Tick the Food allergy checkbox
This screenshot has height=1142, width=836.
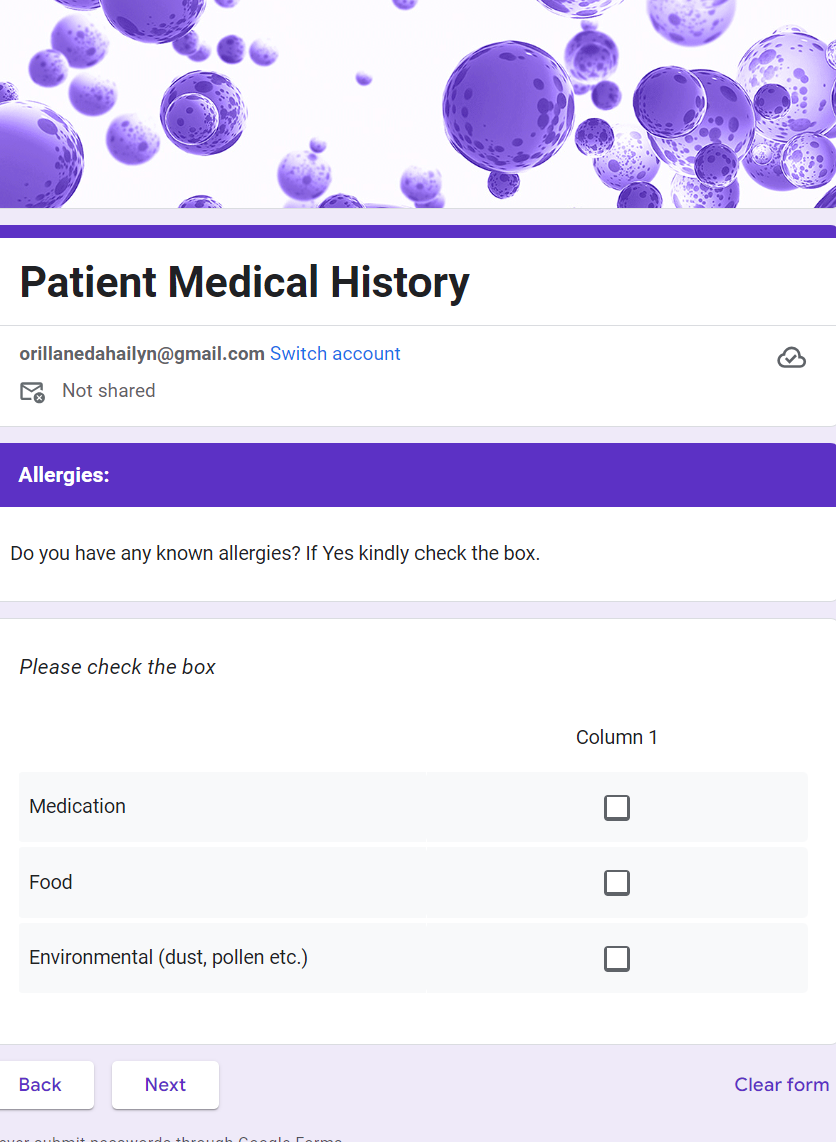[x=617, y=883]
